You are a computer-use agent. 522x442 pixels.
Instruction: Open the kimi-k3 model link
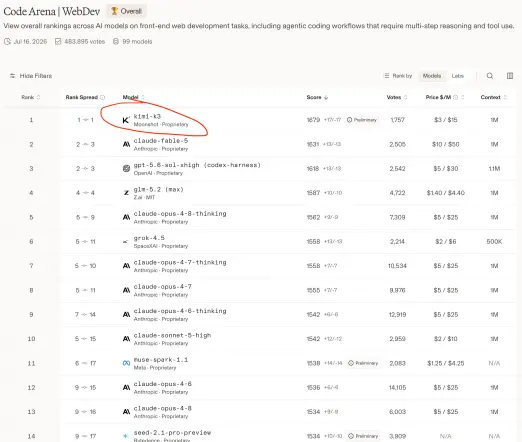(147, 116)
